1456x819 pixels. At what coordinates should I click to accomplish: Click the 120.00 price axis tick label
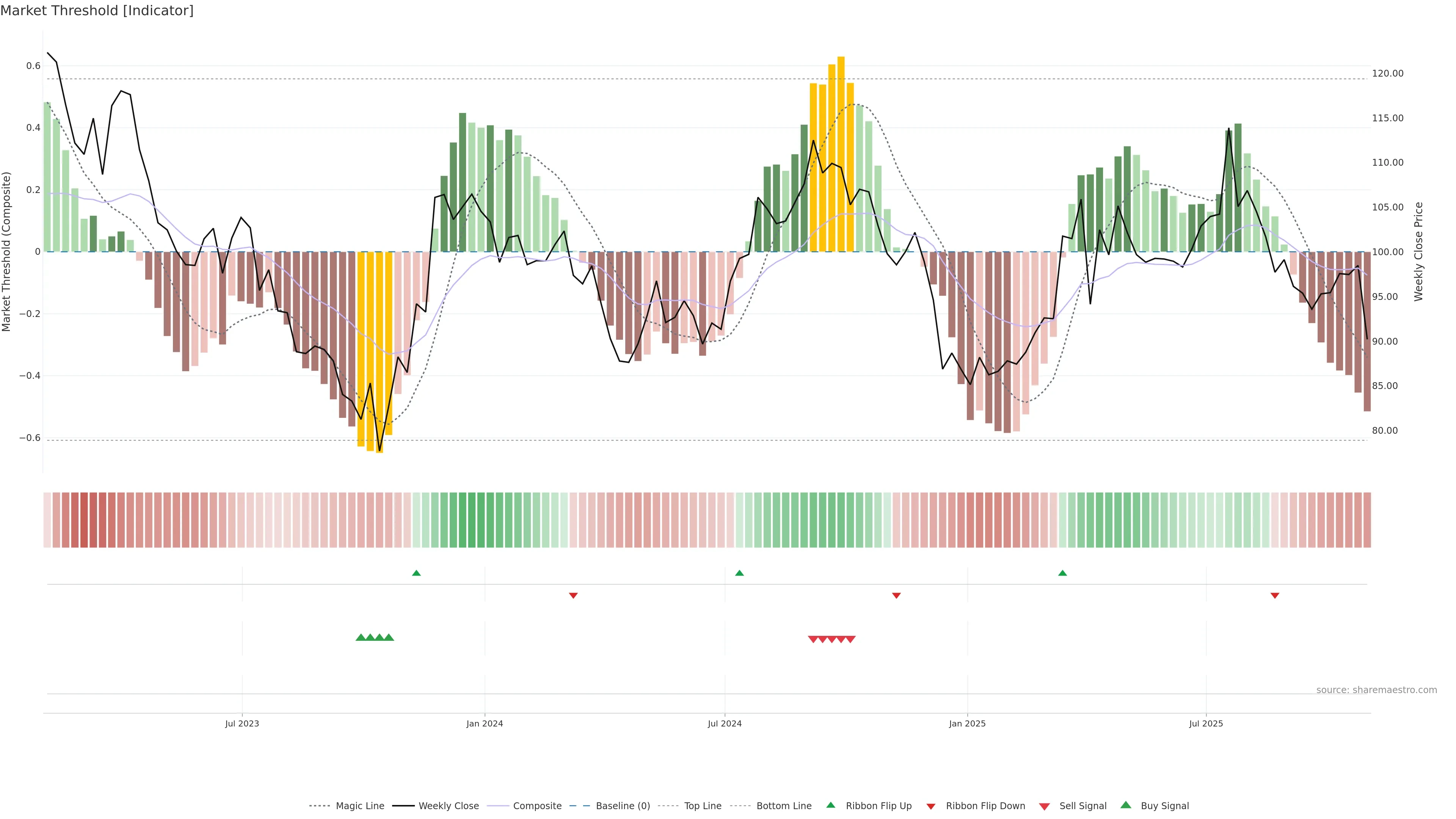tap(1388, 74)
